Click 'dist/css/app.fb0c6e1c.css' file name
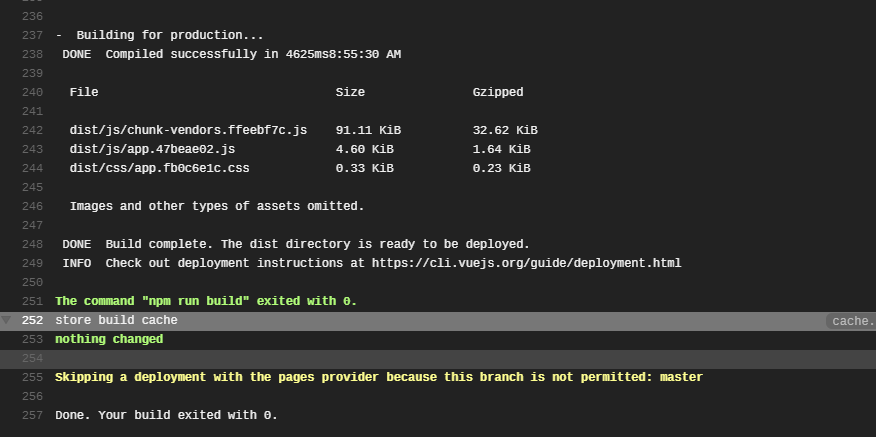The width and height of the screenshot is (876, 437). click(159, 168)
